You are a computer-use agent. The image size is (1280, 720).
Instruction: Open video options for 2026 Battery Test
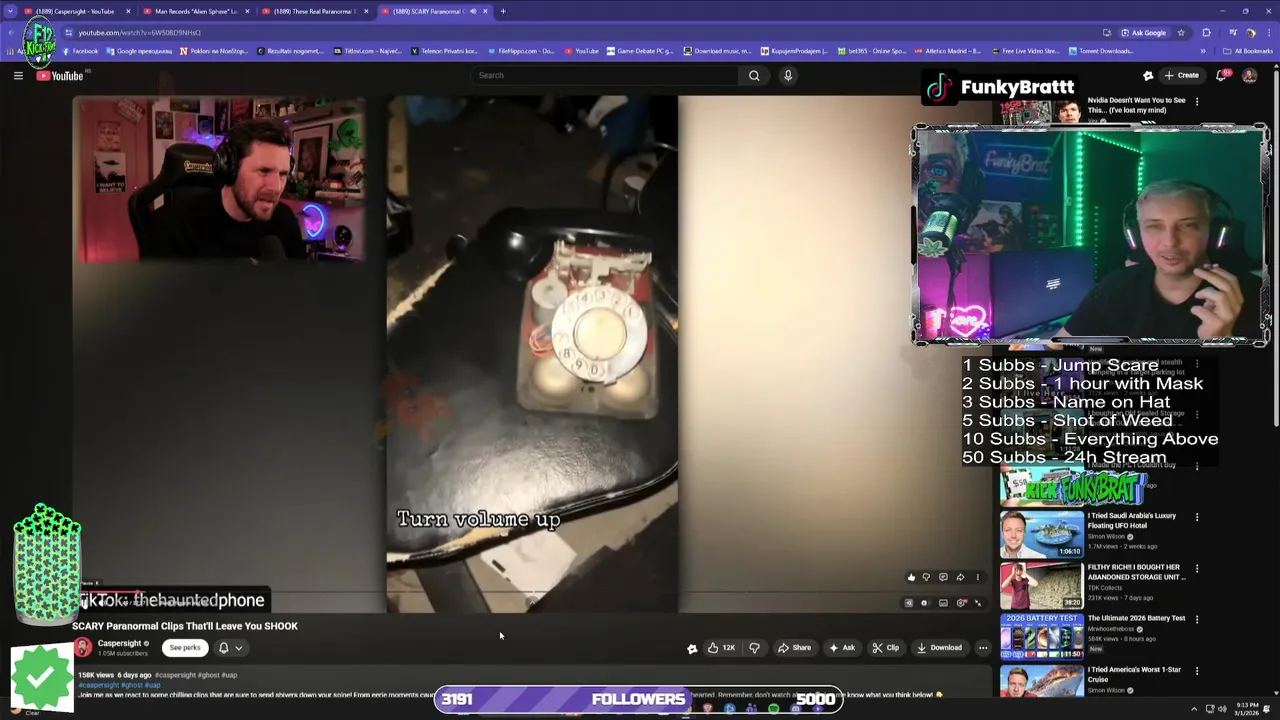[x=1197, y=619]
